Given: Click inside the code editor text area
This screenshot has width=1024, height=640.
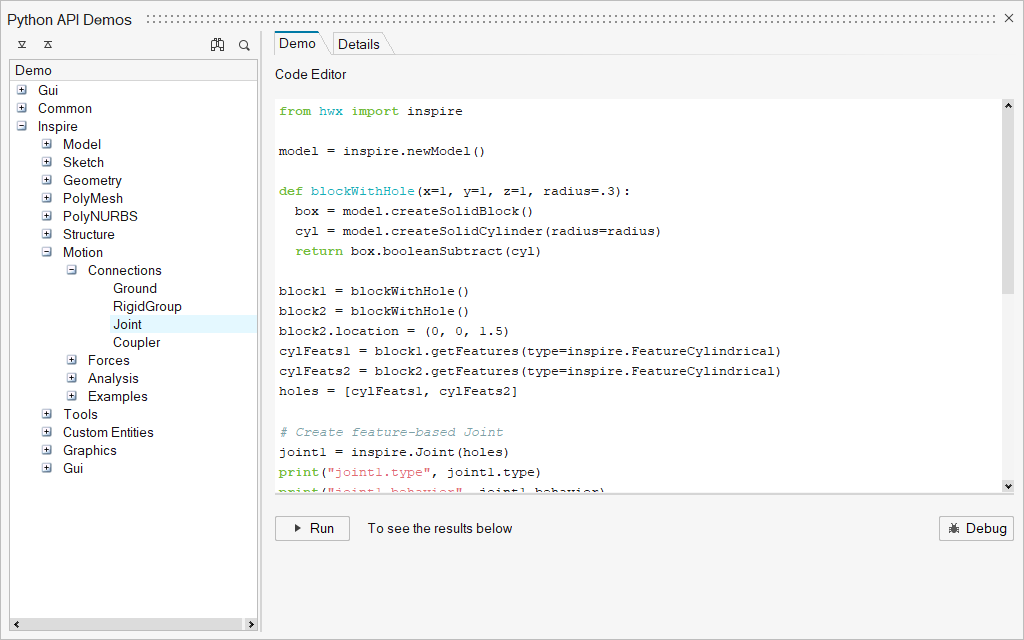Looking at the screenshot, I should [x=640, y=300].
